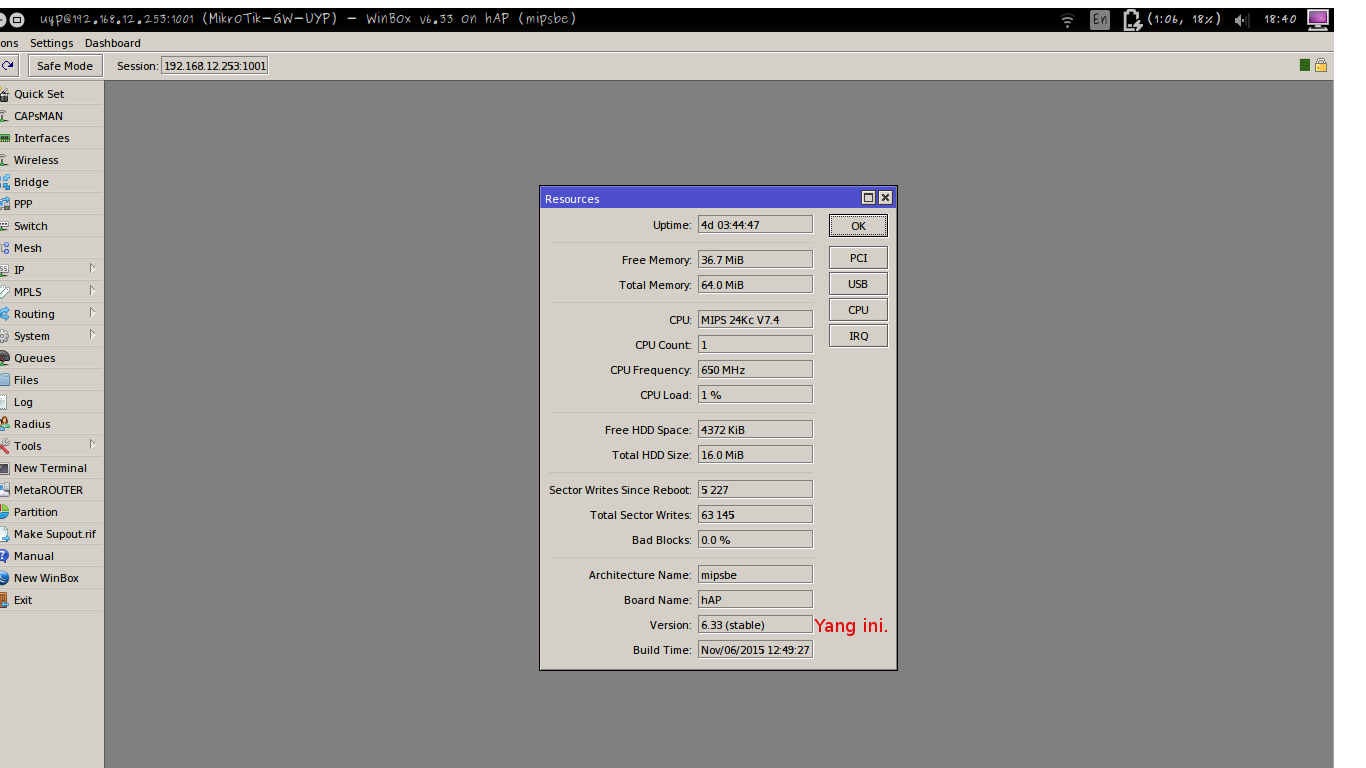Click the redo arrow toolbar icon
The width and height of the screenshot is (1366, 768).
8,66
